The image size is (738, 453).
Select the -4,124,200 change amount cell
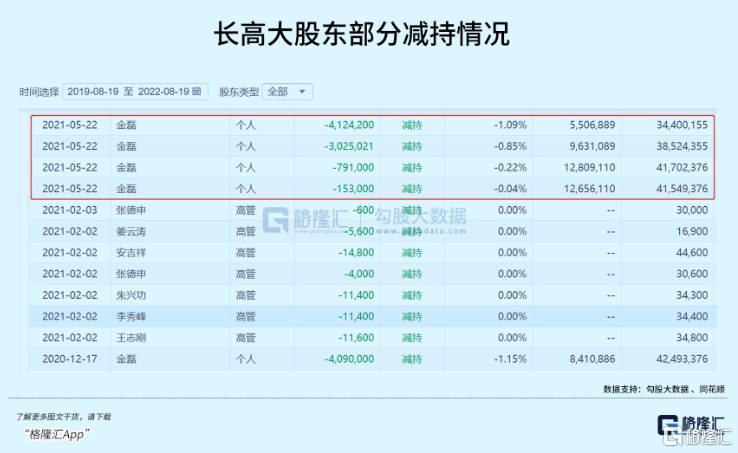pyautogui.click(x=349, y=125)
